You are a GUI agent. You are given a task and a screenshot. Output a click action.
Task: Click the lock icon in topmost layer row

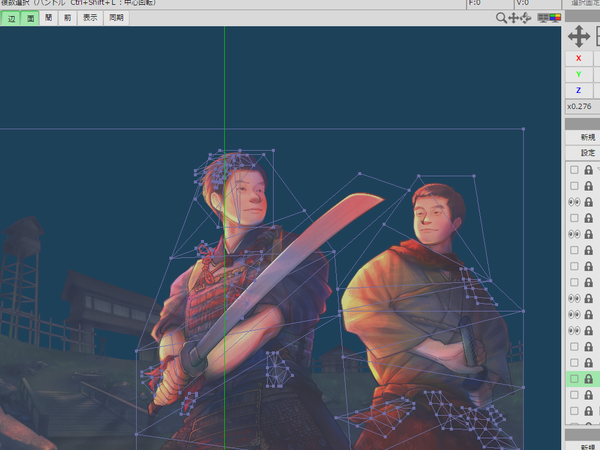coord(589,170)
